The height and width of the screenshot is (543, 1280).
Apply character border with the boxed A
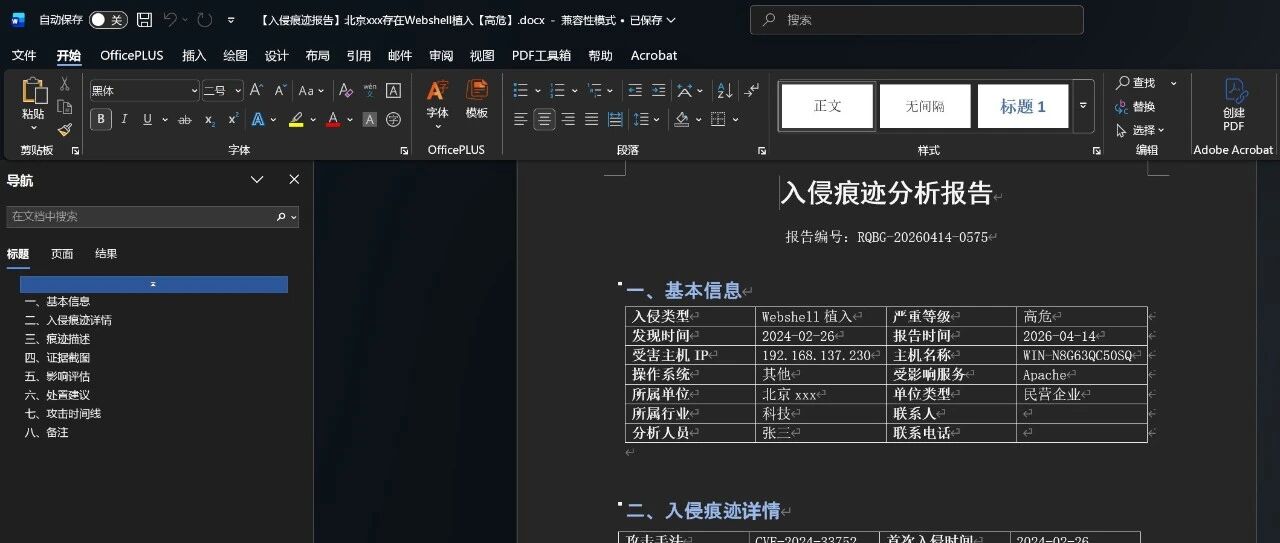tap(394, 90)
